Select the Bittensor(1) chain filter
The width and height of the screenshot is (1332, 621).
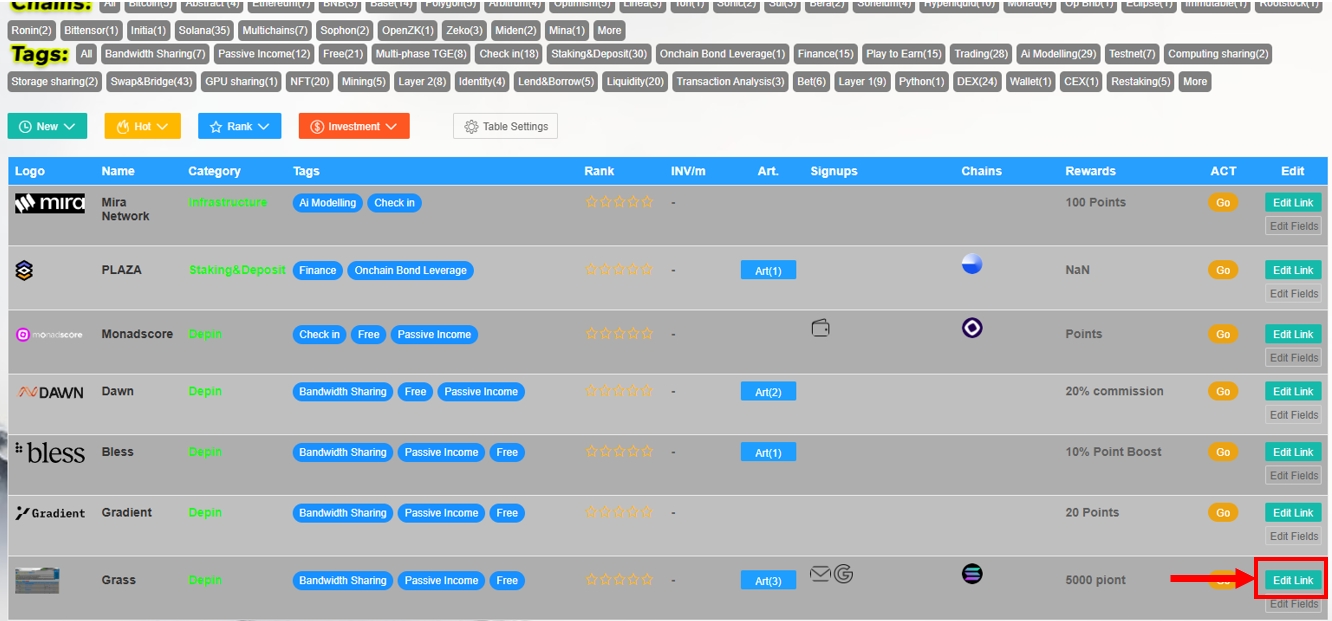point(92,30)
